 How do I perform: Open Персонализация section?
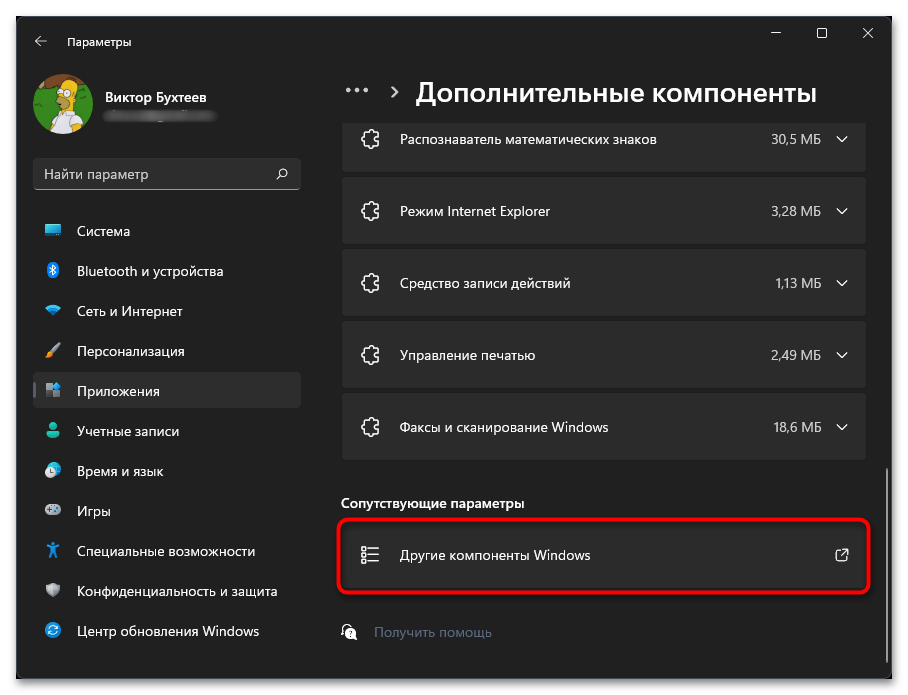(167, 351)
